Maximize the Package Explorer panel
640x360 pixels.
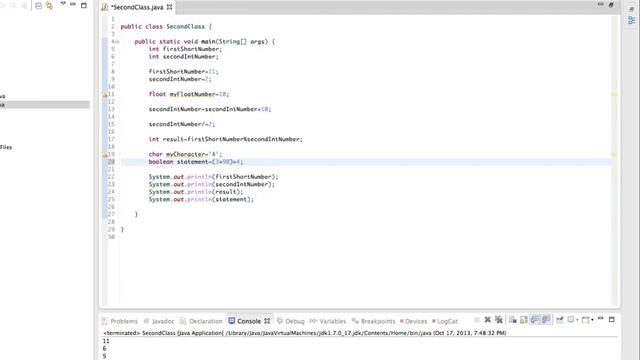[x=84, y=5]
